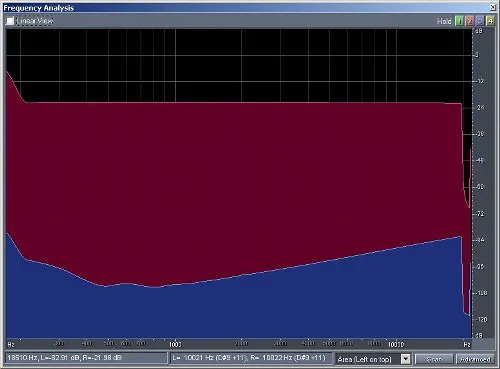Click the Linear View label text
Viewport: 500px width, 369px height.
pyautogui.click(x=34, y=21)
